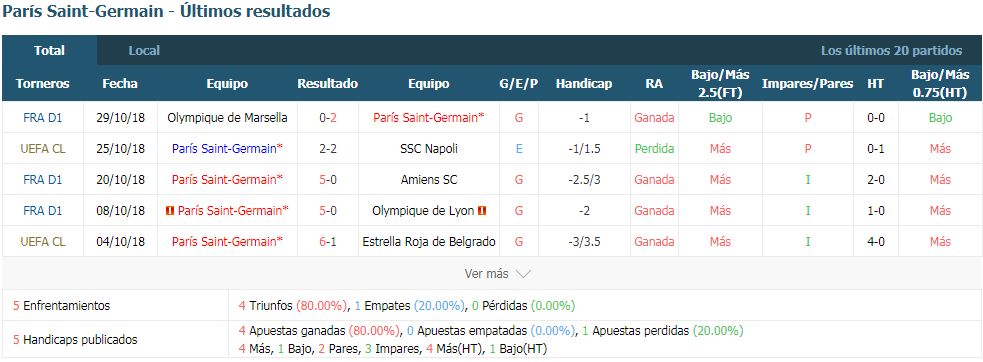This screenshot has height=362, width=983.
Task: Click blue París Saint-Germain in Napoli match
Action: click(x=227, y=149)
